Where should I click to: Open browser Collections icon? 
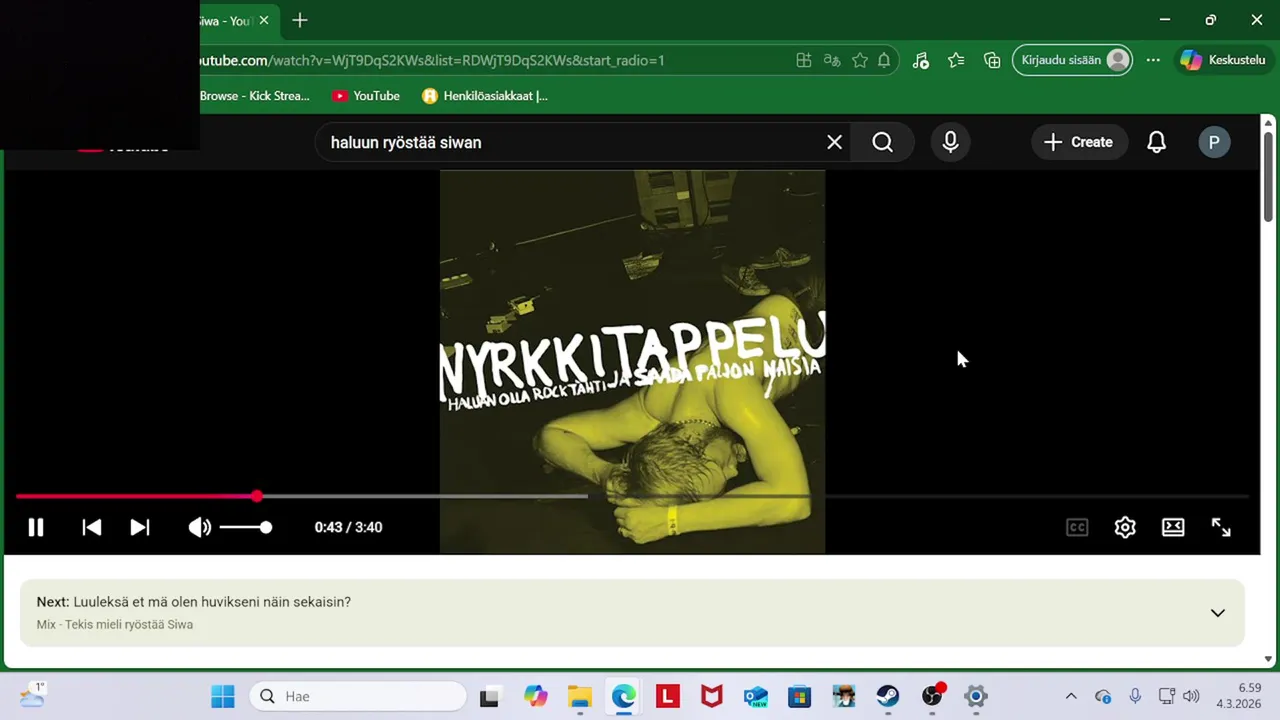click(992, 60)
